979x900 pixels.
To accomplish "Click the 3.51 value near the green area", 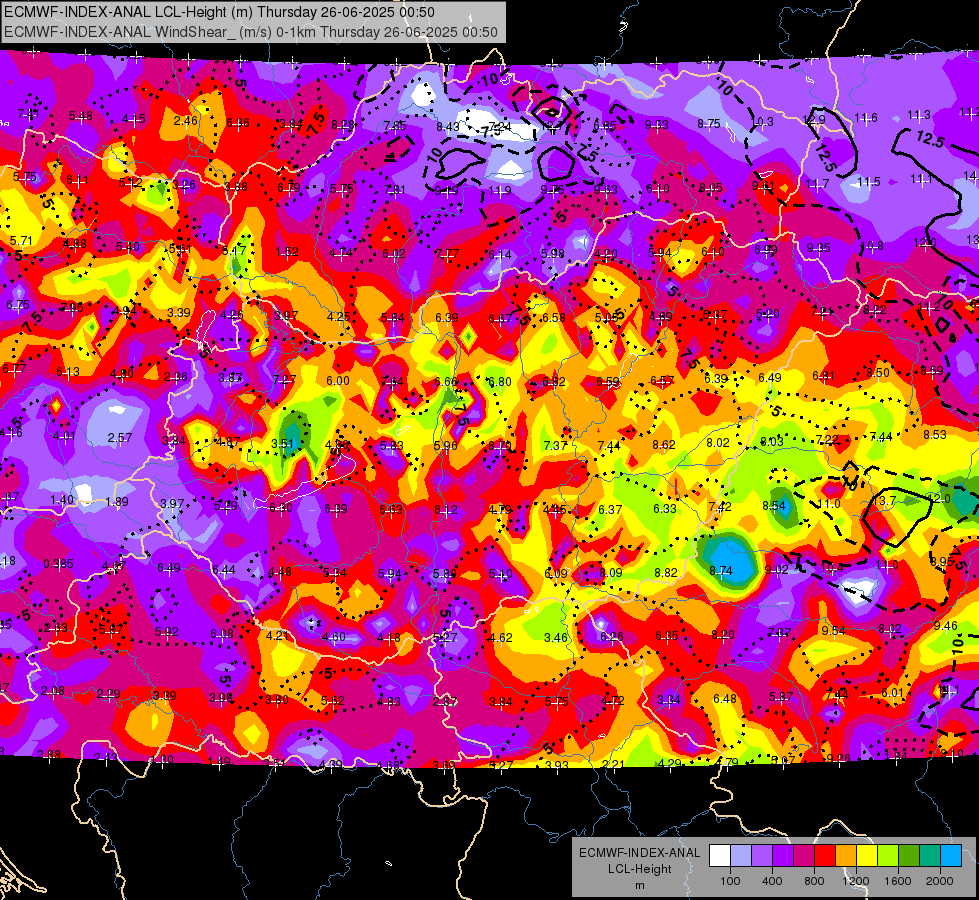I will point(282,443).
